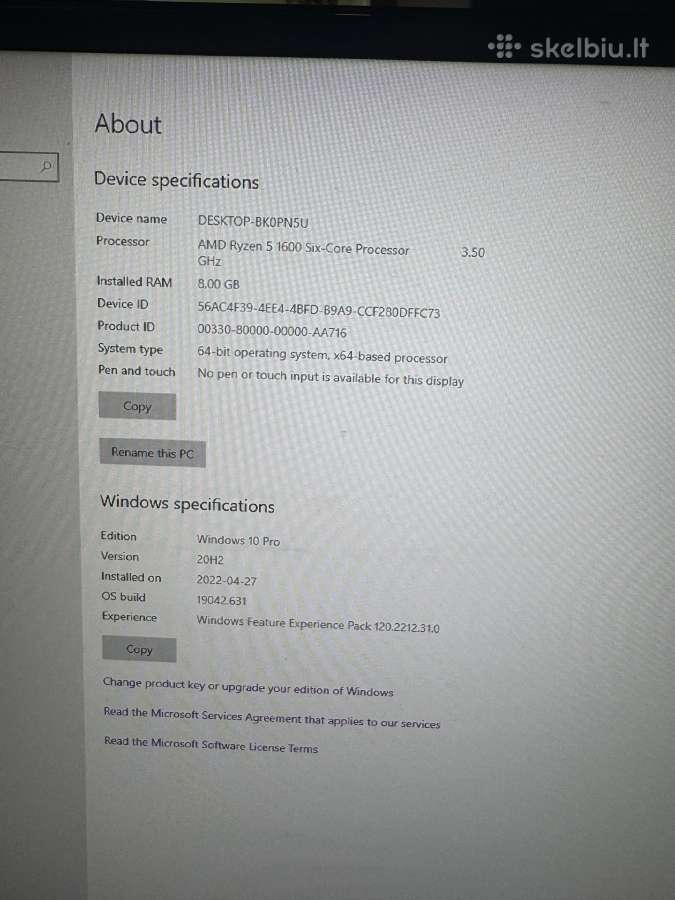This screenshot has height=900, width=675.
Task: Click the System type label
Action: [x=130, y=349]
